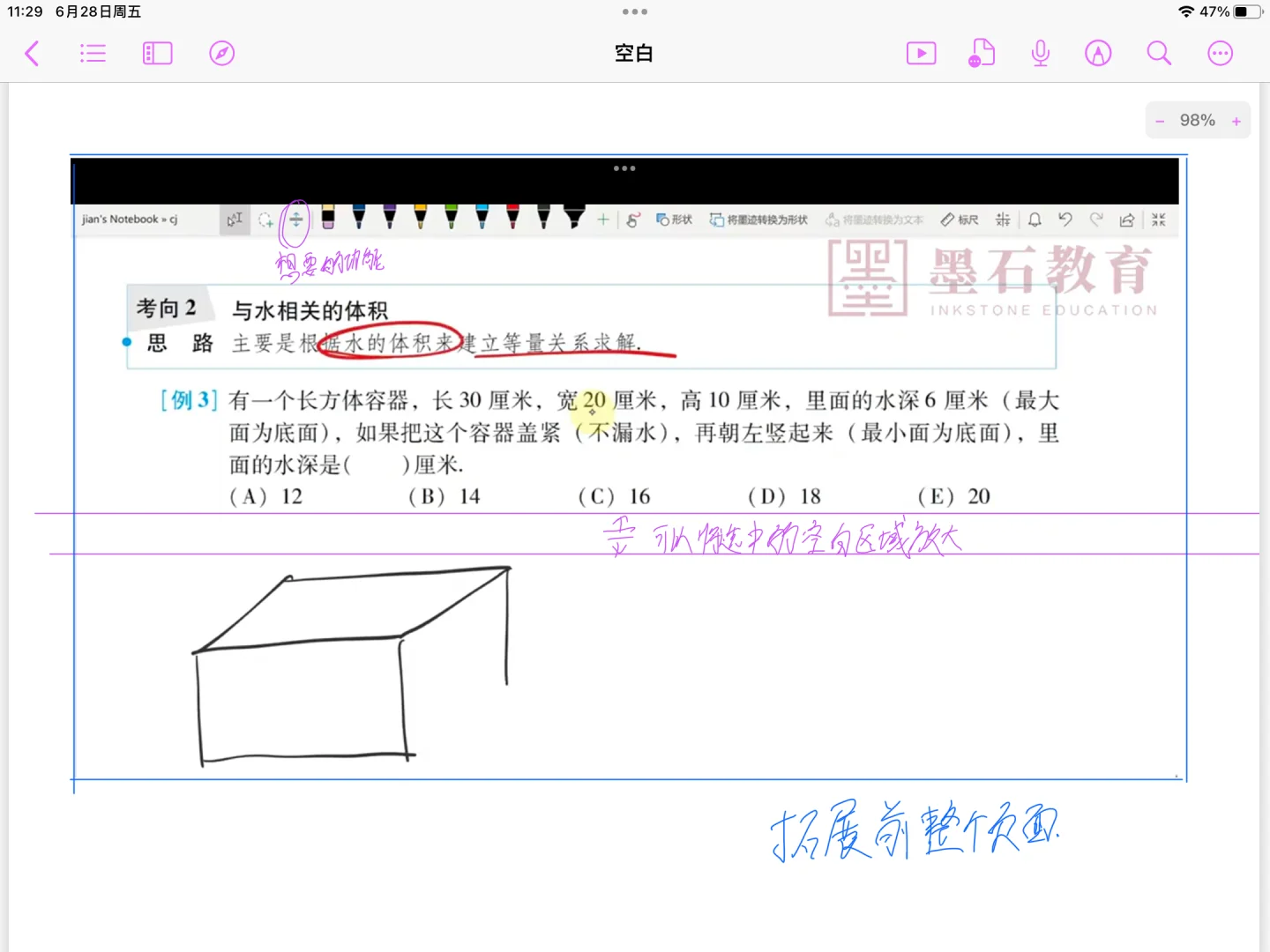Open the notification bell in the notebook toolbar

tap(1034, 219)
